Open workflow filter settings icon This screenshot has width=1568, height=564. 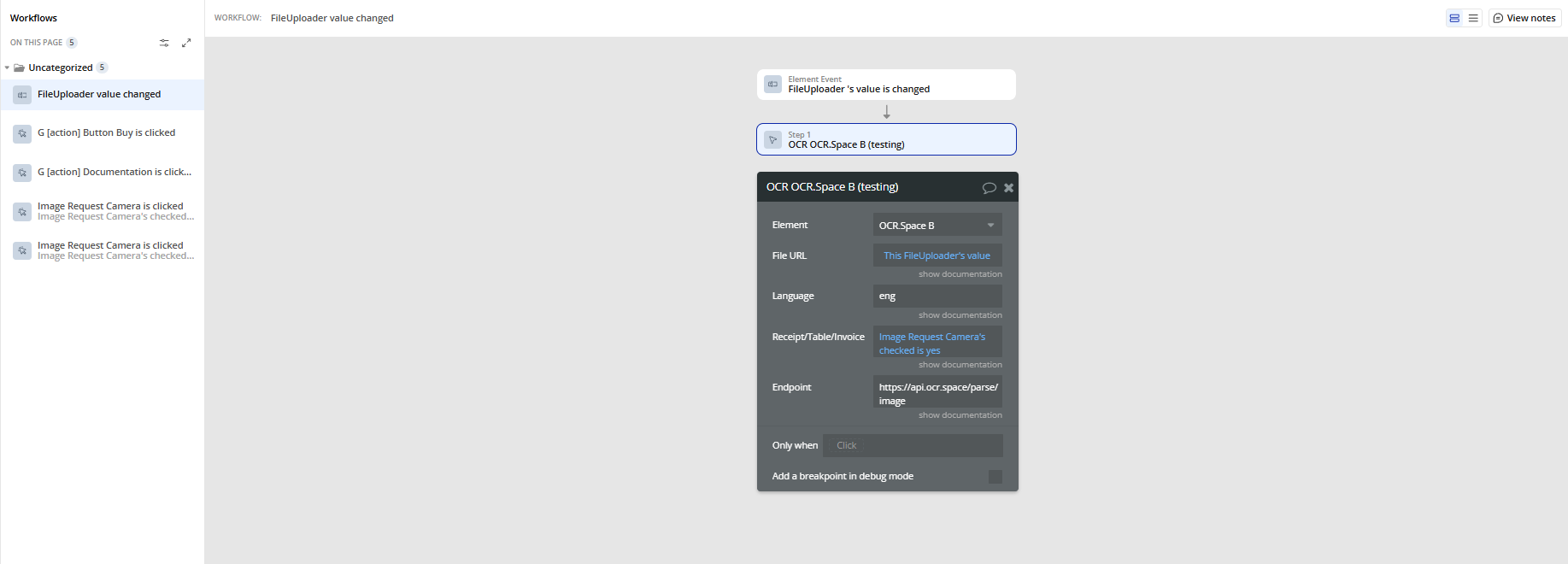tap(164, 43)
